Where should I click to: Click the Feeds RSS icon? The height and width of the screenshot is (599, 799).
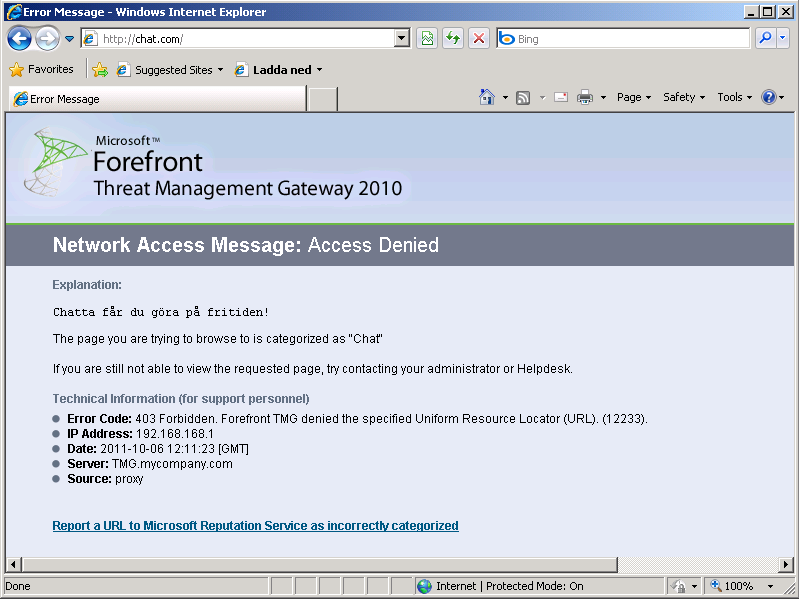(x=523, y=97)
